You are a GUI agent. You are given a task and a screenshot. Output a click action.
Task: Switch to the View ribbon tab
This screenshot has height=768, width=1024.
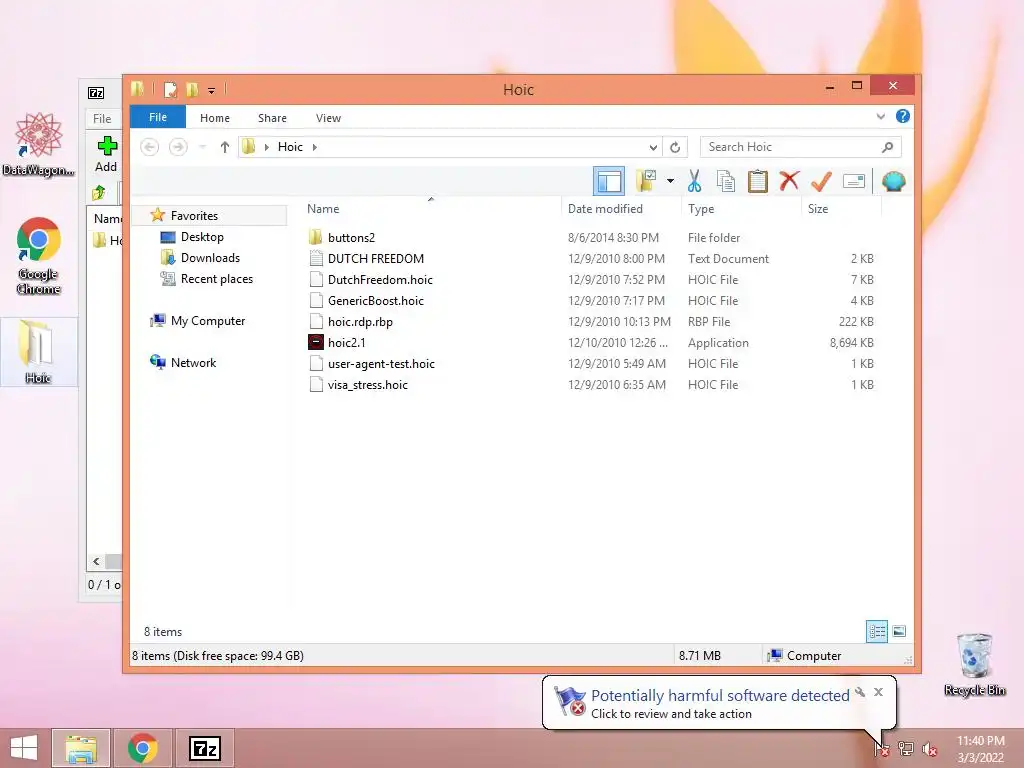click(x=328, y=118)
